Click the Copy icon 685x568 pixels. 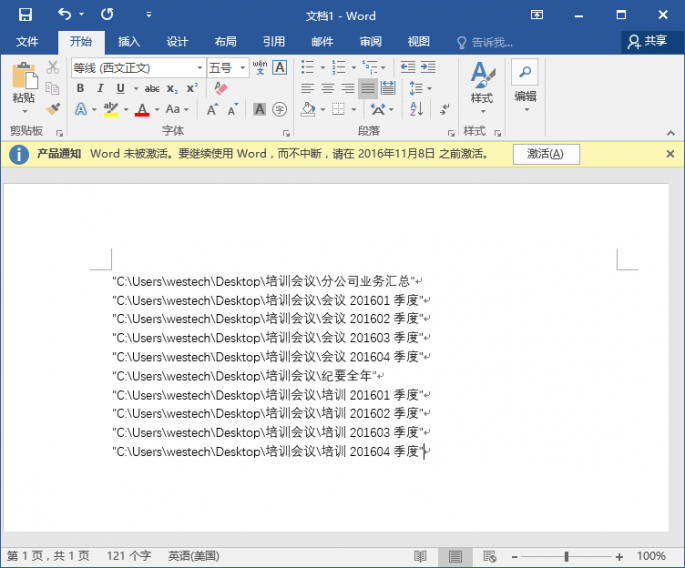52,88
